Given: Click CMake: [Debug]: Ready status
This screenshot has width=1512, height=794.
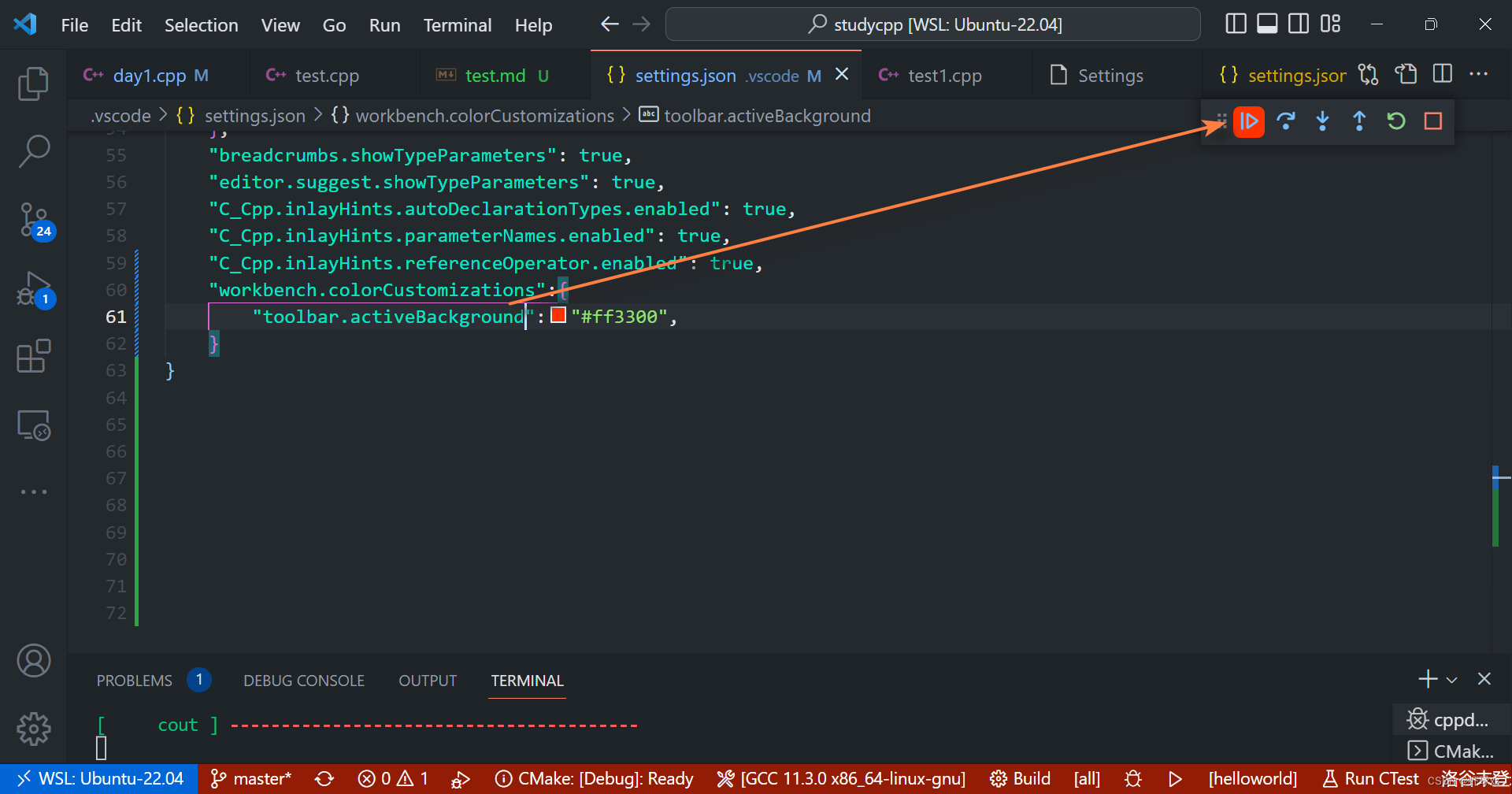Looking at the screenshot, I should pos(595,779).
